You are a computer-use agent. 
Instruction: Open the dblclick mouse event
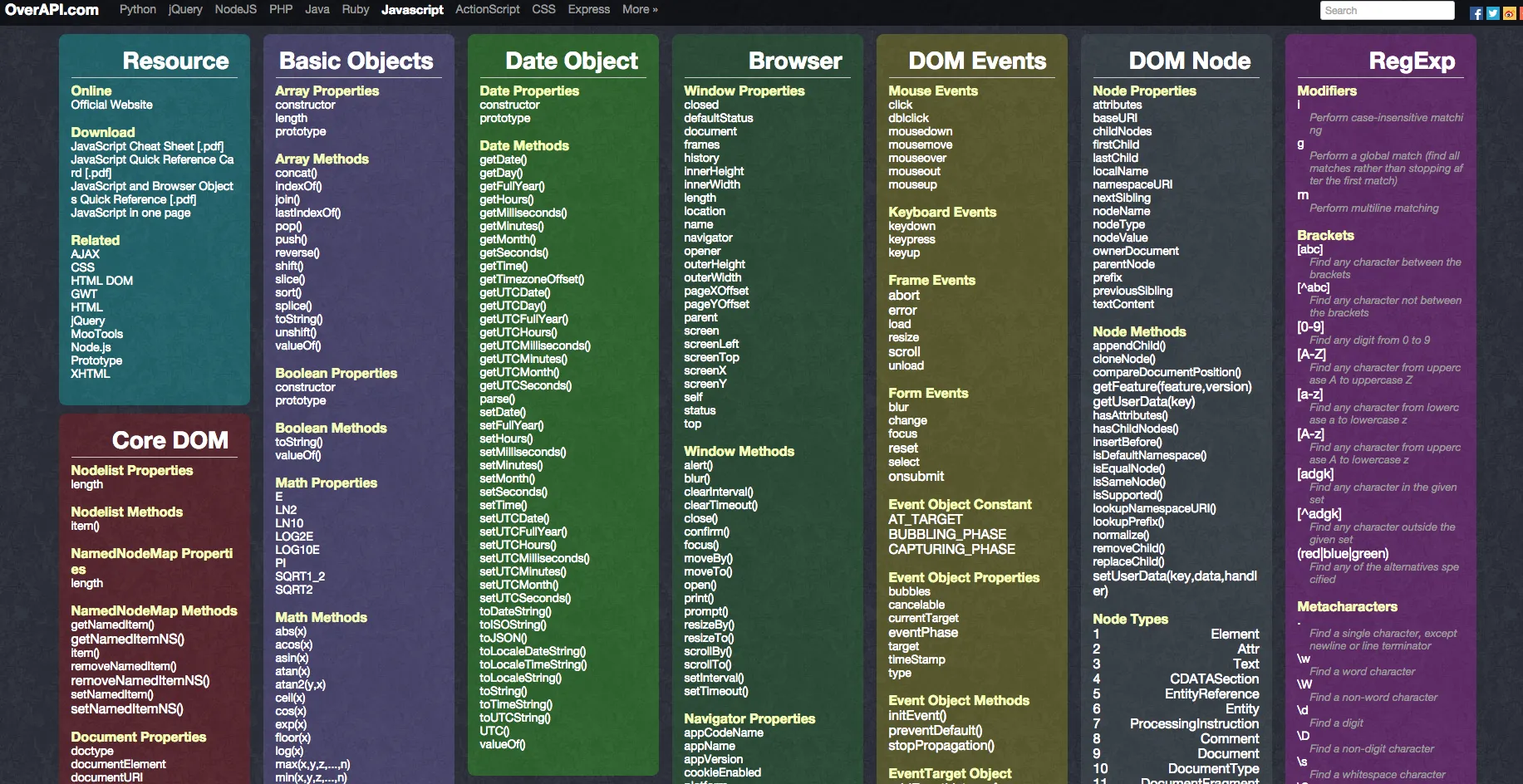909,118
